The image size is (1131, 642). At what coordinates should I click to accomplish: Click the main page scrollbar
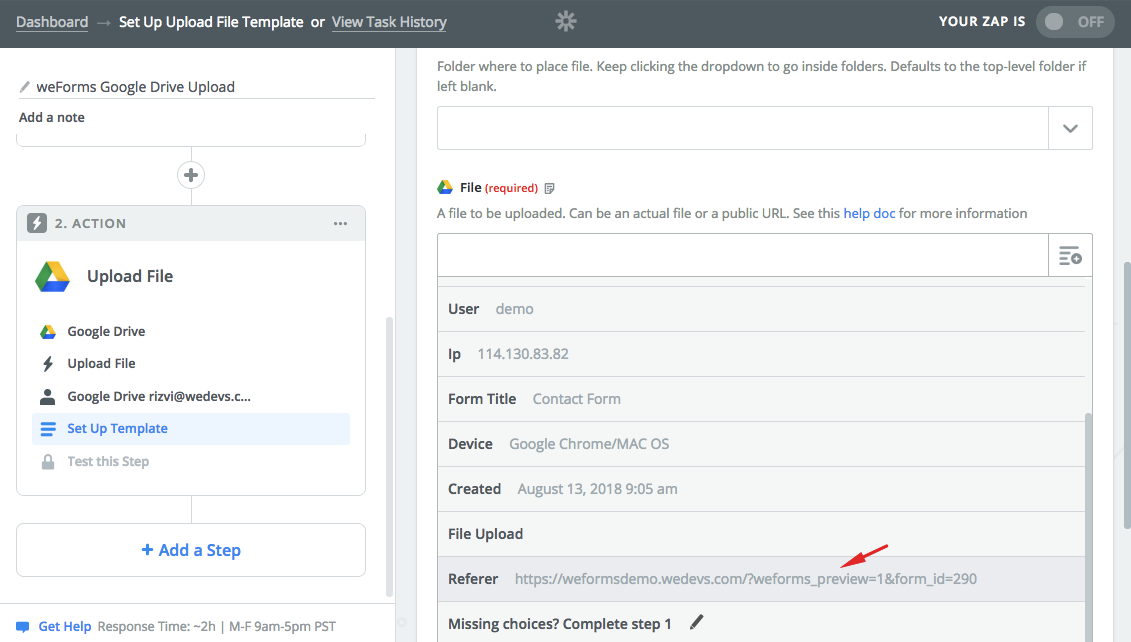coord(1127,395)
